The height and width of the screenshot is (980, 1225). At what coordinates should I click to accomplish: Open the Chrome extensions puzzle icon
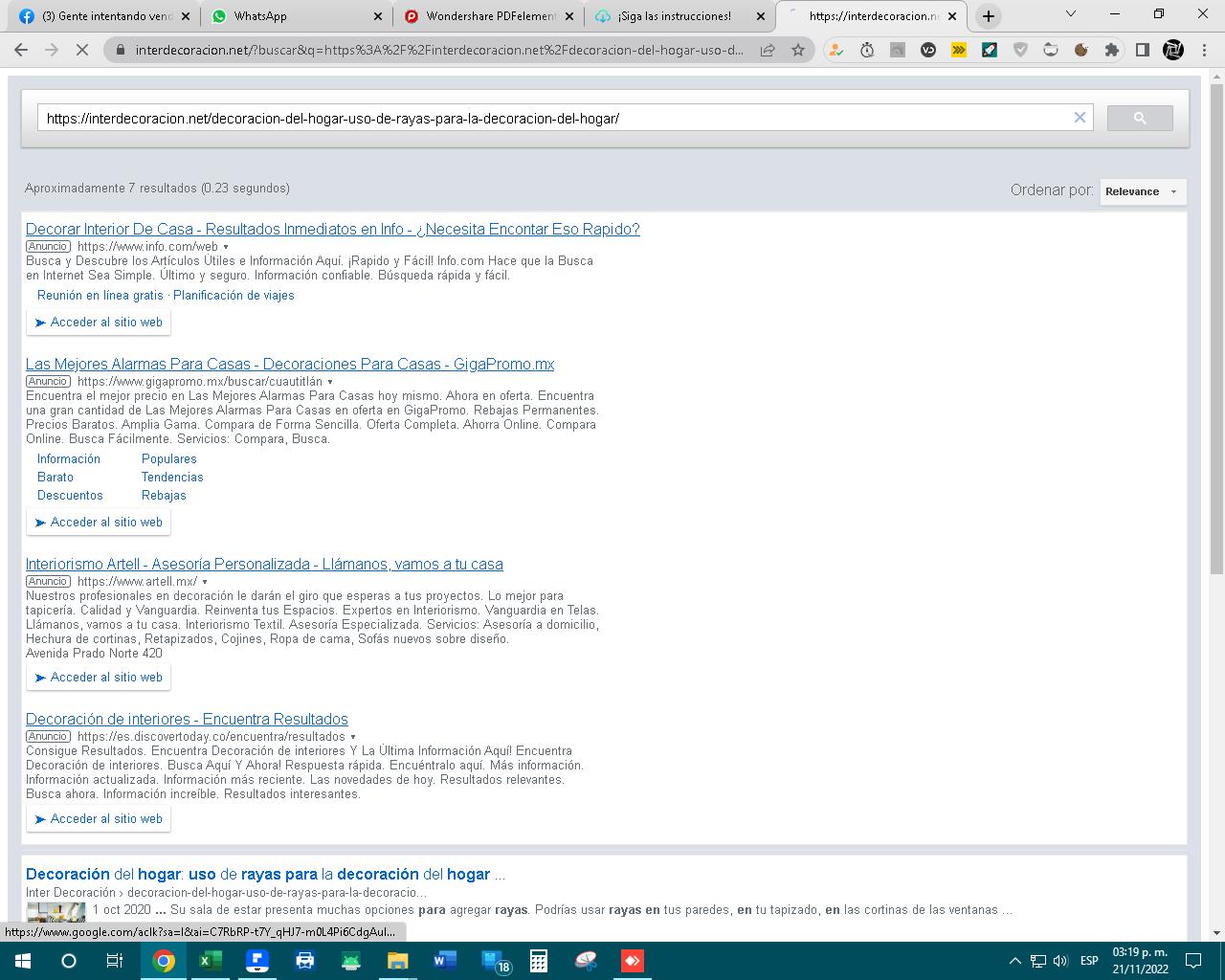point(1111,50)
